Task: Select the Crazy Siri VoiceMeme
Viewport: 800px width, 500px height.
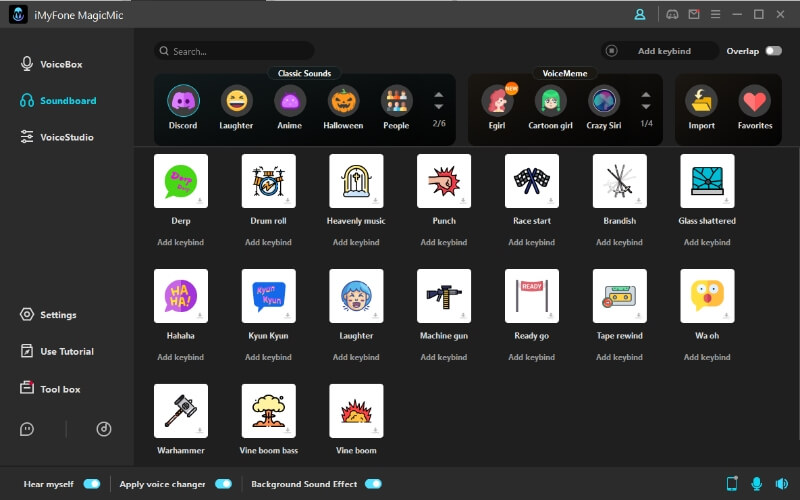Action: coord(604,101)
